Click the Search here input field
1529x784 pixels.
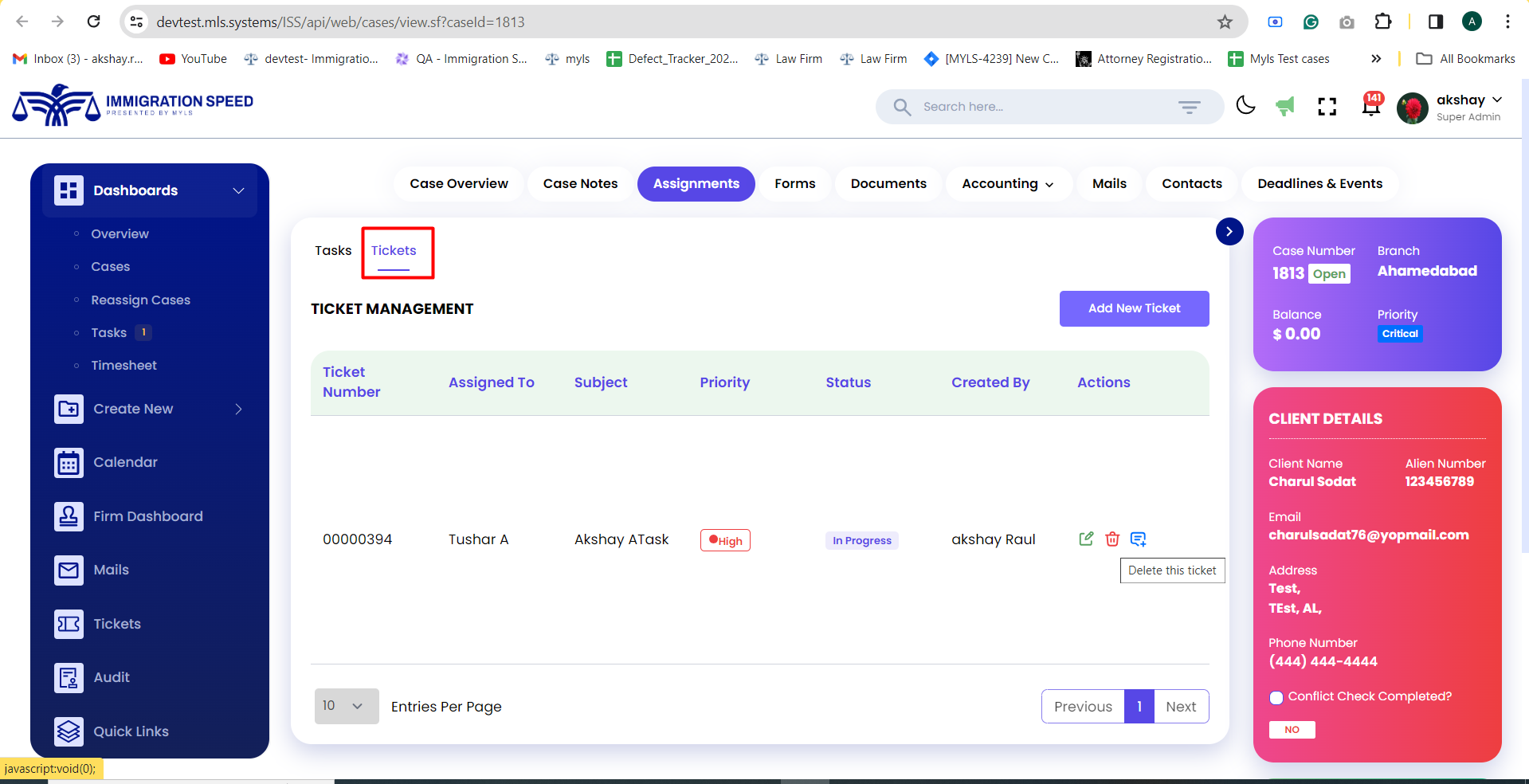click(x=1036, y=107)
